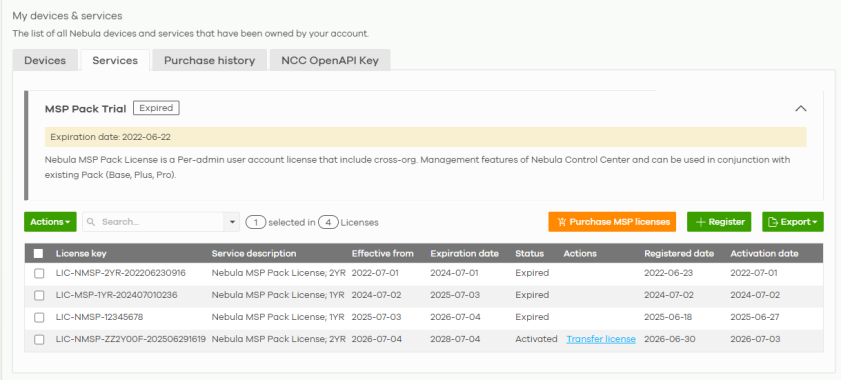Click the Purchase MSP licenses button
This screenshot has height=380, width=841.
point(612,222)
